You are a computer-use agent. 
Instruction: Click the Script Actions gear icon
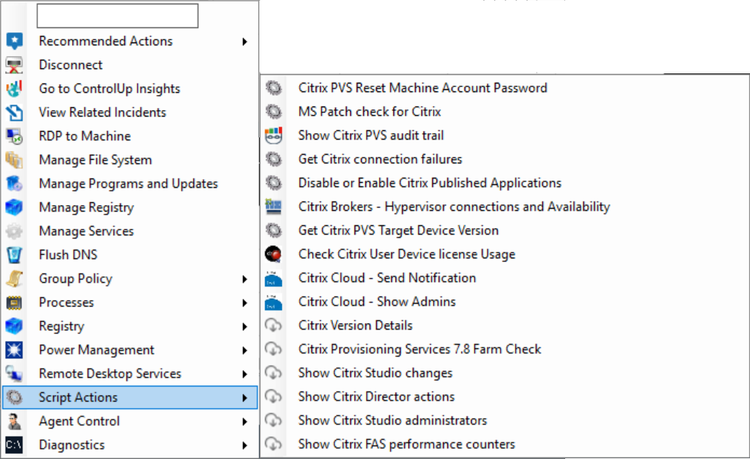click(x=14, y=397)
